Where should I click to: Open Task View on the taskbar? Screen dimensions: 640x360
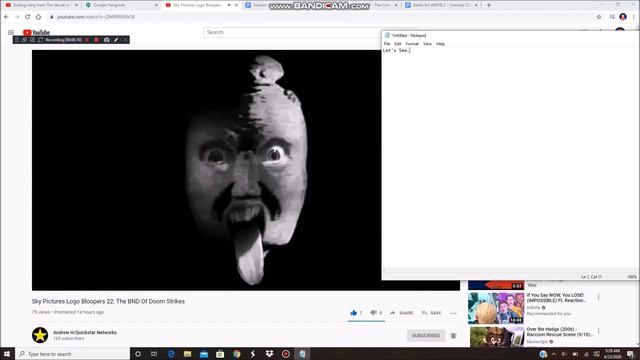tap(154, 354)
